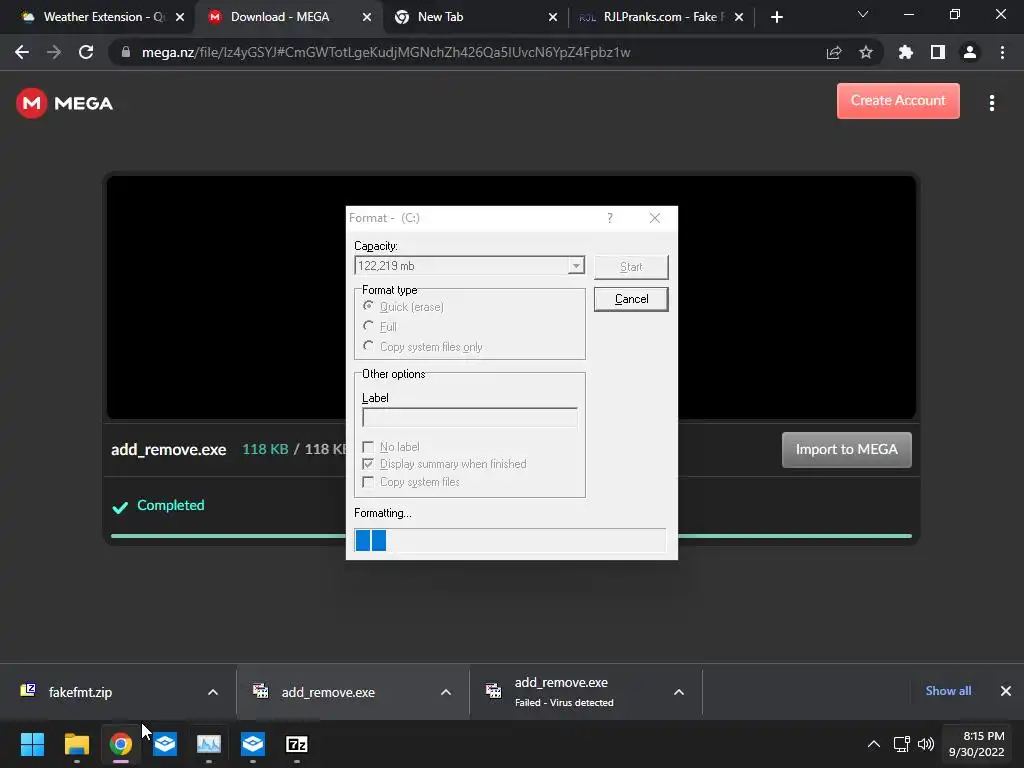Click the green MEGA download progress bar

pos(511,536)
